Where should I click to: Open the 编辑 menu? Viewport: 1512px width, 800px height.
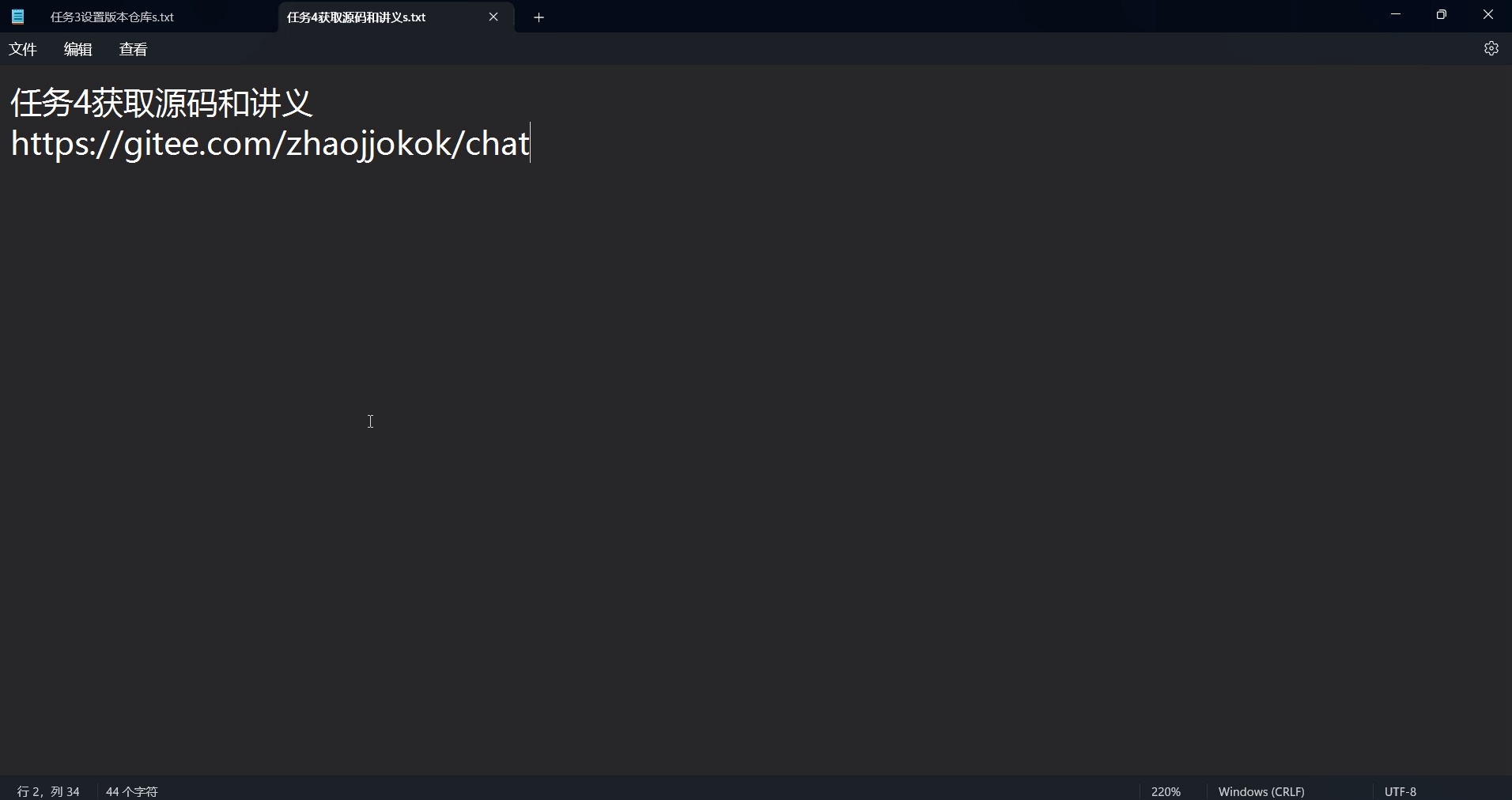coord(78,50)
